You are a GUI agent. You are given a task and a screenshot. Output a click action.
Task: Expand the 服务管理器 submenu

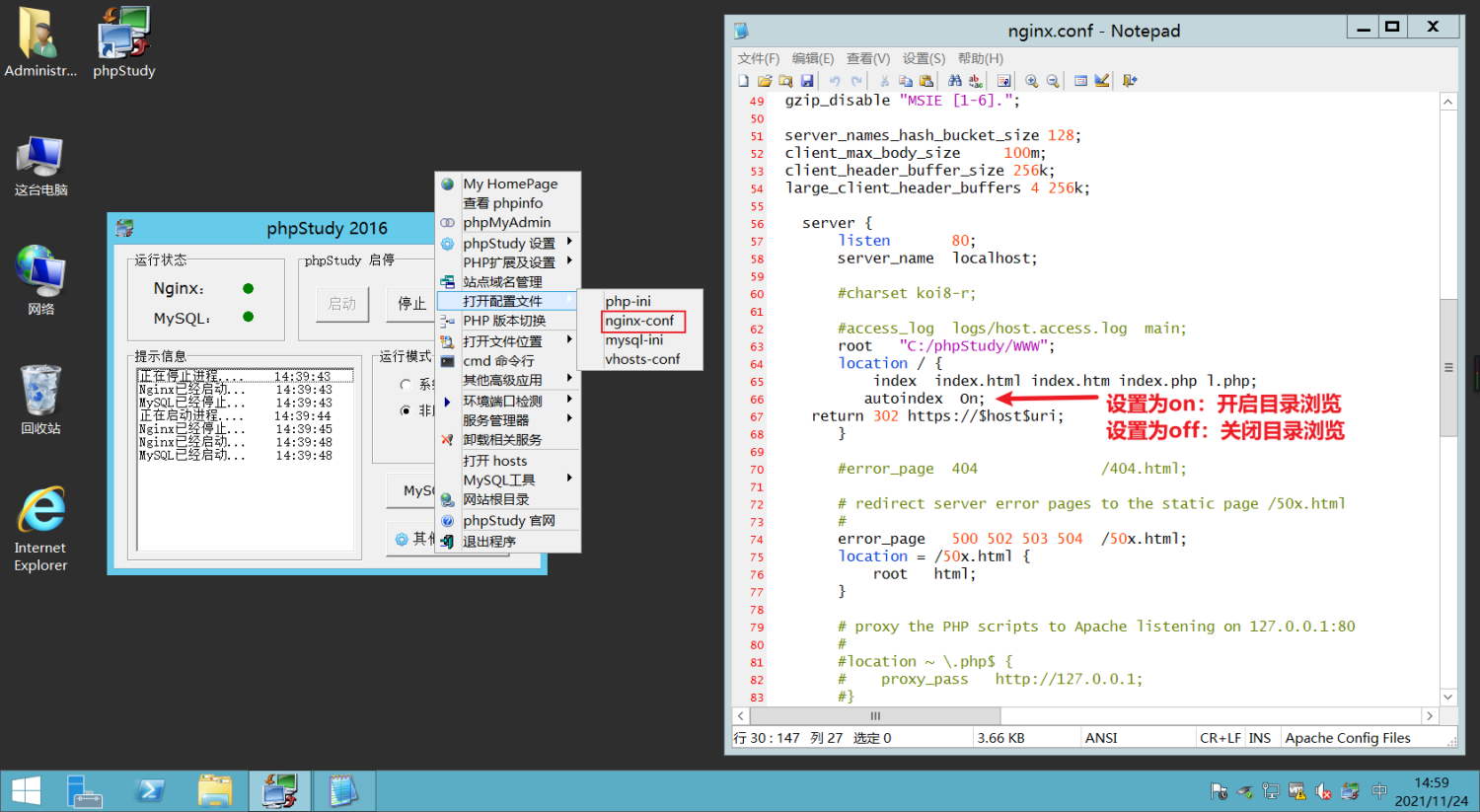tap(508, 420)
